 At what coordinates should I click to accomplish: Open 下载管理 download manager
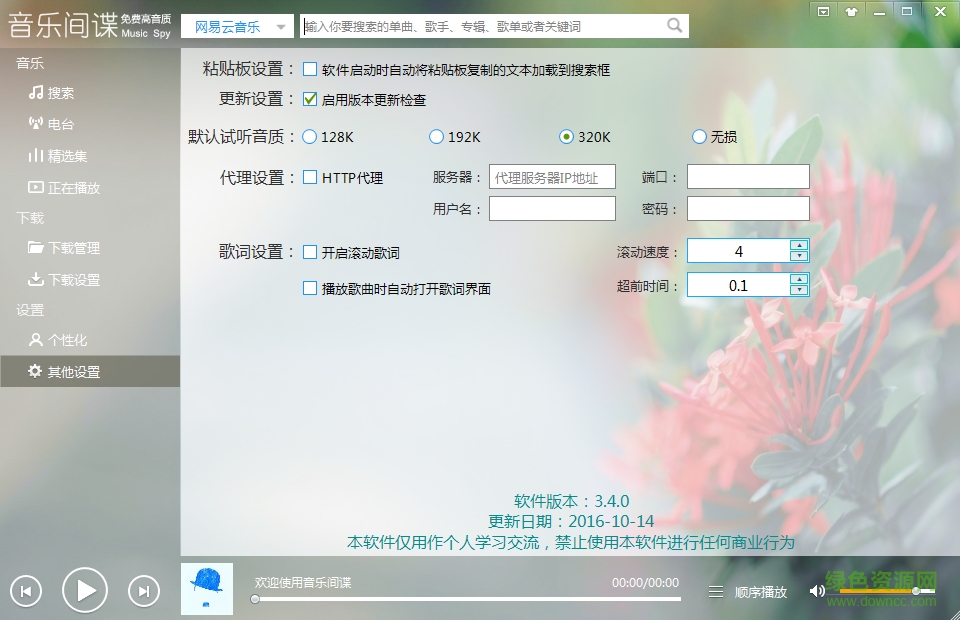[72, 248]
